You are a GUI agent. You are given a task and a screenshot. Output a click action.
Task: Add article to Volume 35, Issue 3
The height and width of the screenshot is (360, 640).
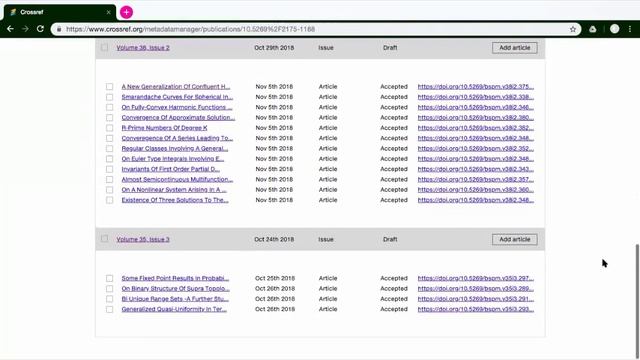[515, 239]
